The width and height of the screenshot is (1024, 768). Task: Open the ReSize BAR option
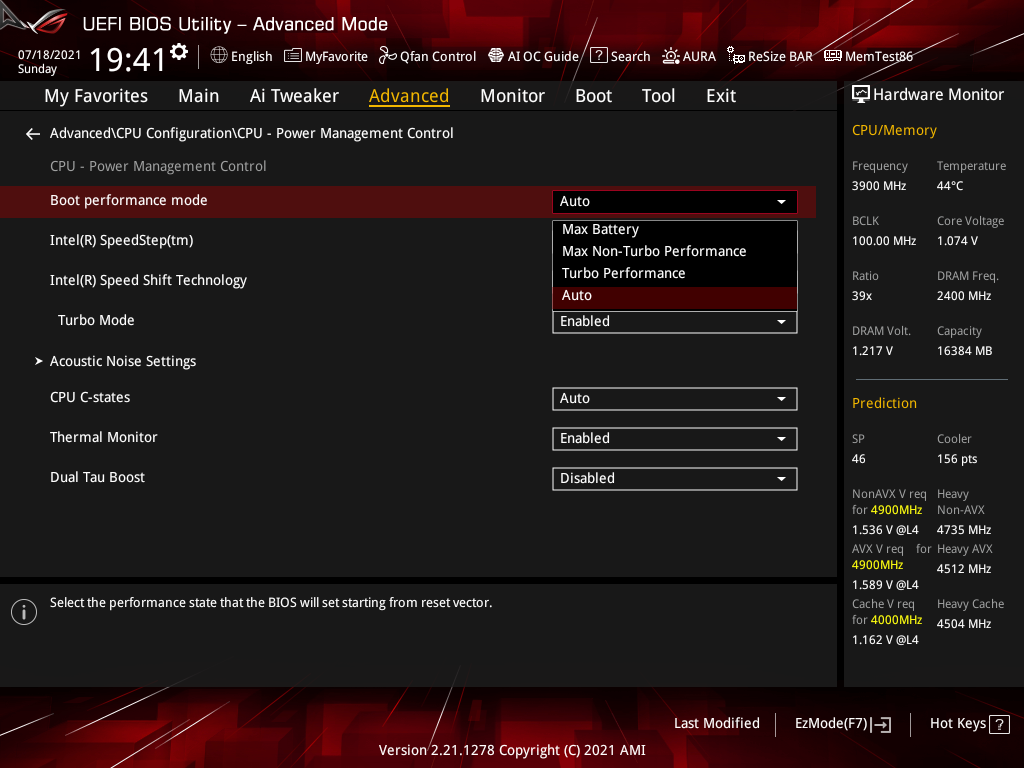[769, 56]
